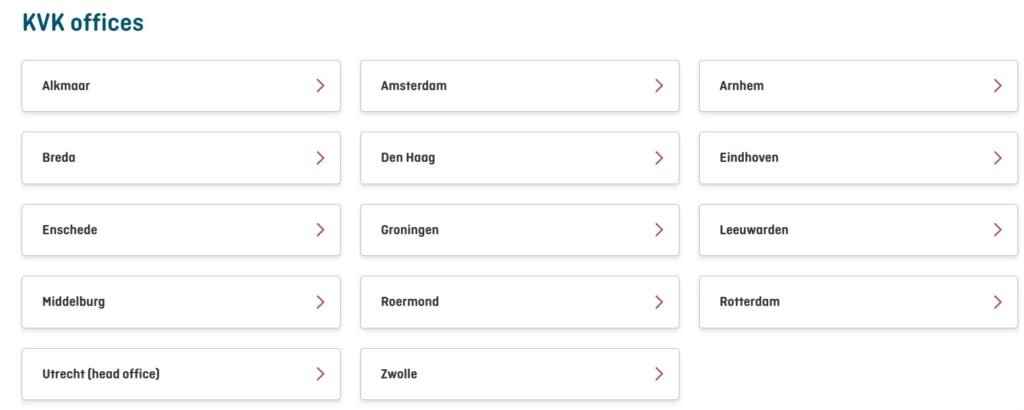Viewport: 1024px width, 410px height.
Task: Visit the Groningen office page
Action: tap(410, 230)
